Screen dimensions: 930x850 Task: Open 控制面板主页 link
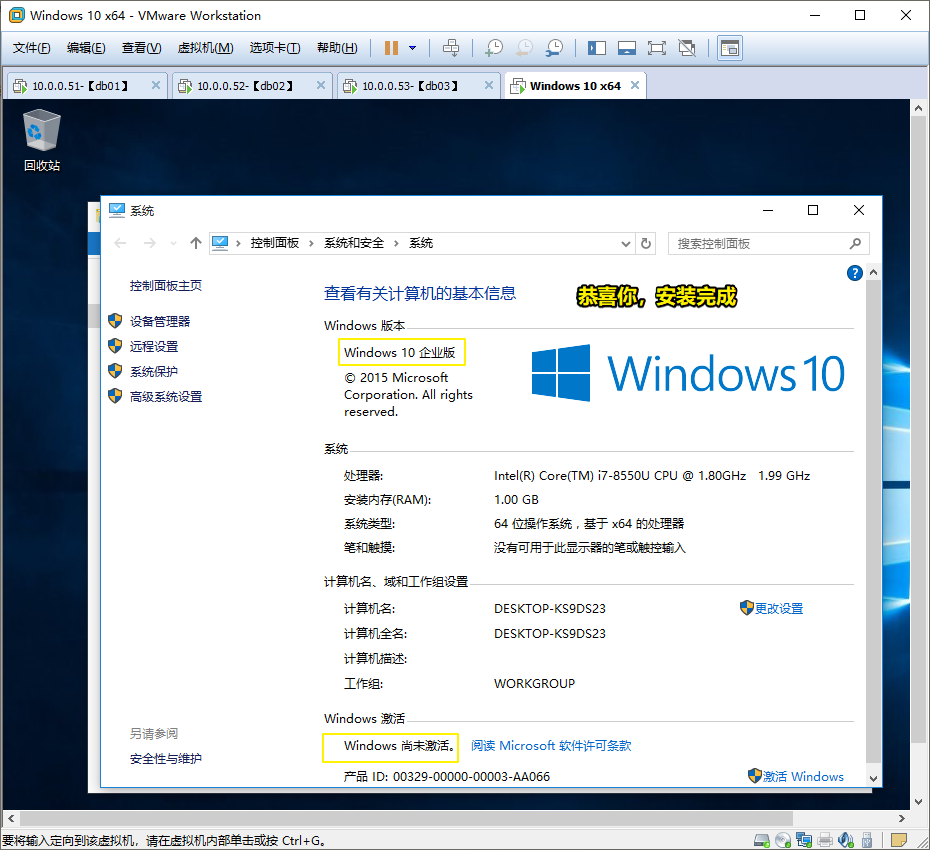click(166, 286)
